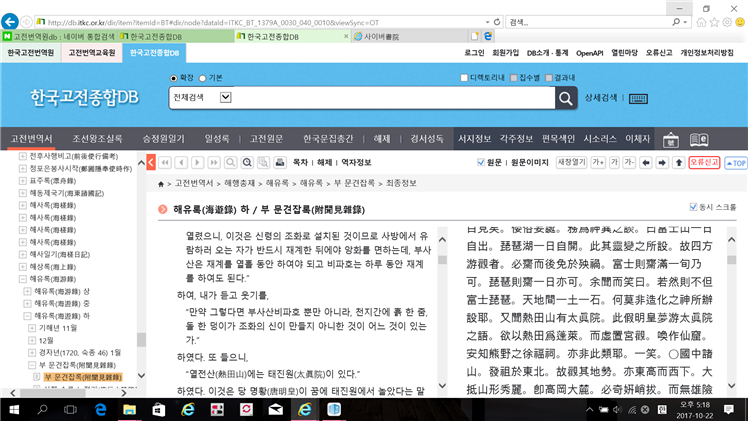This screenshot has width=748, height=421.
Task: Click the dark magnifier icon in the document toolbar
Action: click(247, 163)
